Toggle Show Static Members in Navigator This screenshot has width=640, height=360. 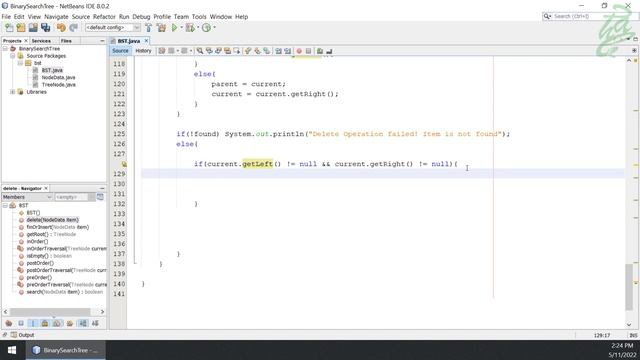tap(33, 323)
